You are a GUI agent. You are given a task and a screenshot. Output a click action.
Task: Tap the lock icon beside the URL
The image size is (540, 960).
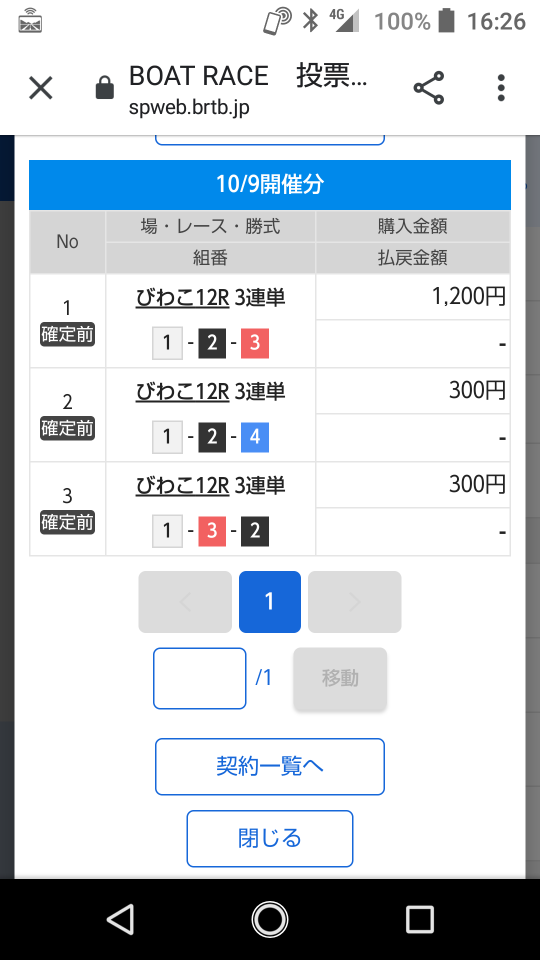click(x=105, y=88)
